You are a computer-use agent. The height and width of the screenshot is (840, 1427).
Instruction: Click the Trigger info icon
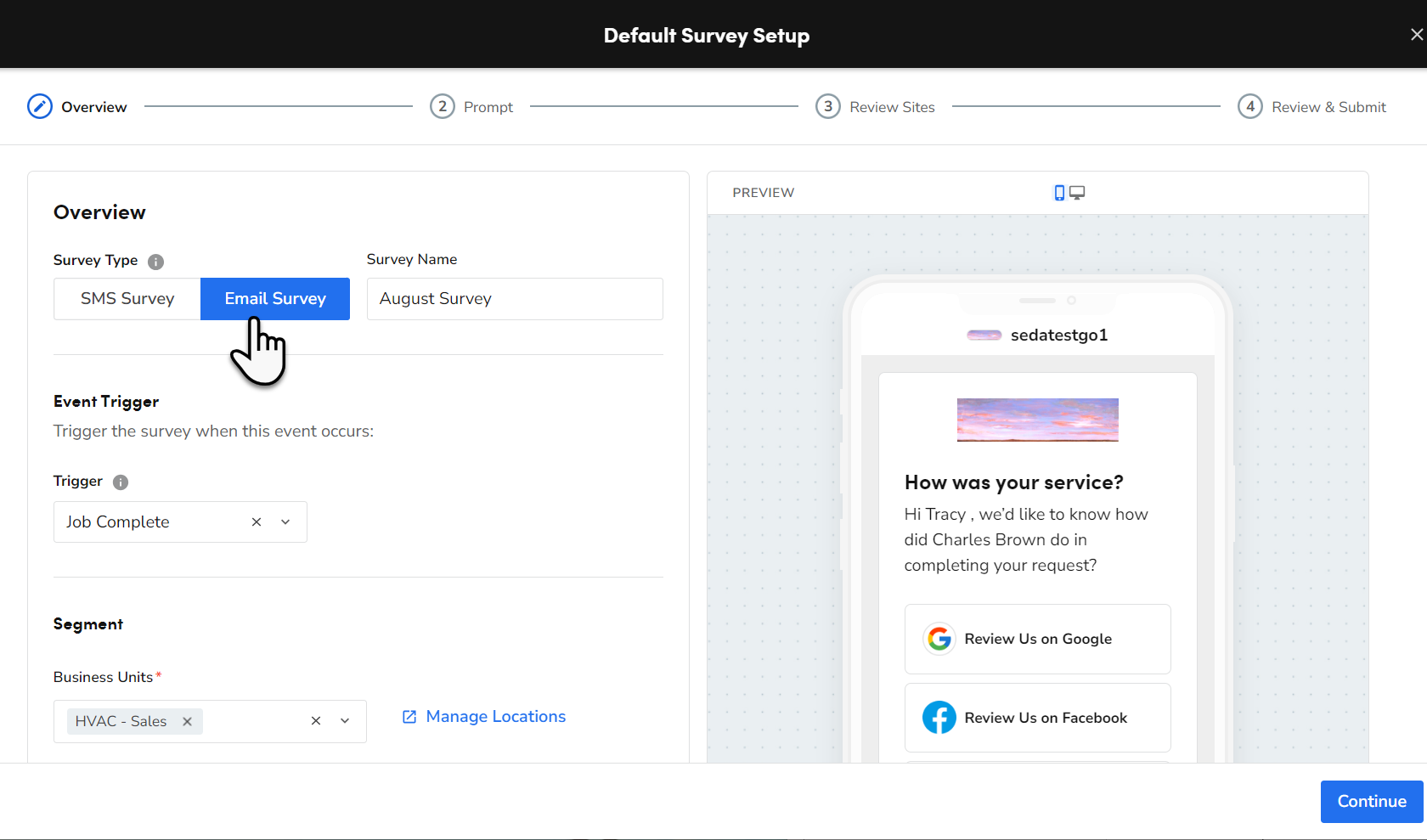(121, 482)
